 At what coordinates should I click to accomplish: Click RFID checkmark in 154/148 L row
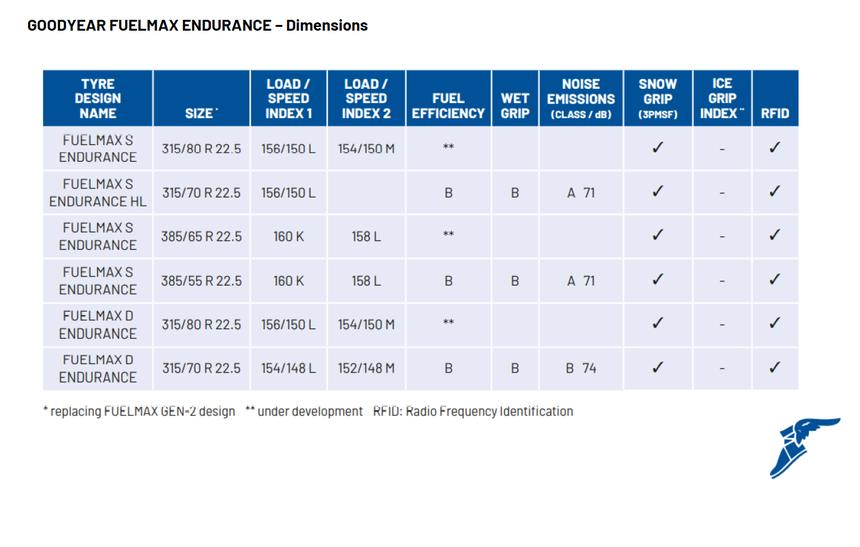point(774,367)
